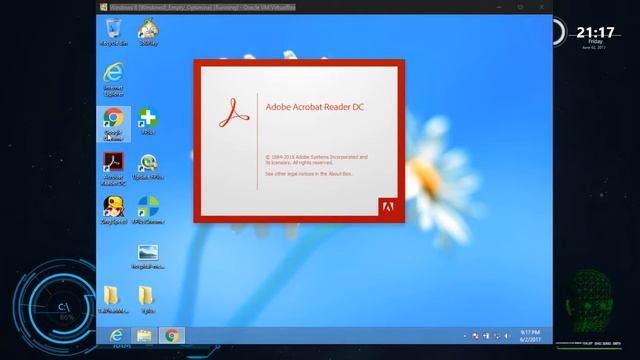Open the Internet Explorer desktop shortcut
Image resolution: width=640 pixels, height=360 pixels.
click(x=113, y=79)
